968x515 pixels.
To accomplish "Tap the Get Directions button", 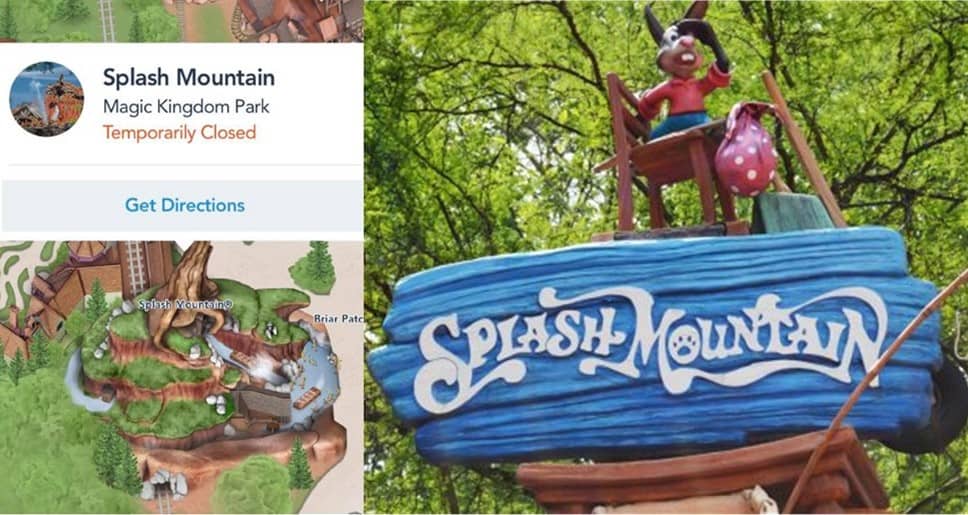I will 185,205.
